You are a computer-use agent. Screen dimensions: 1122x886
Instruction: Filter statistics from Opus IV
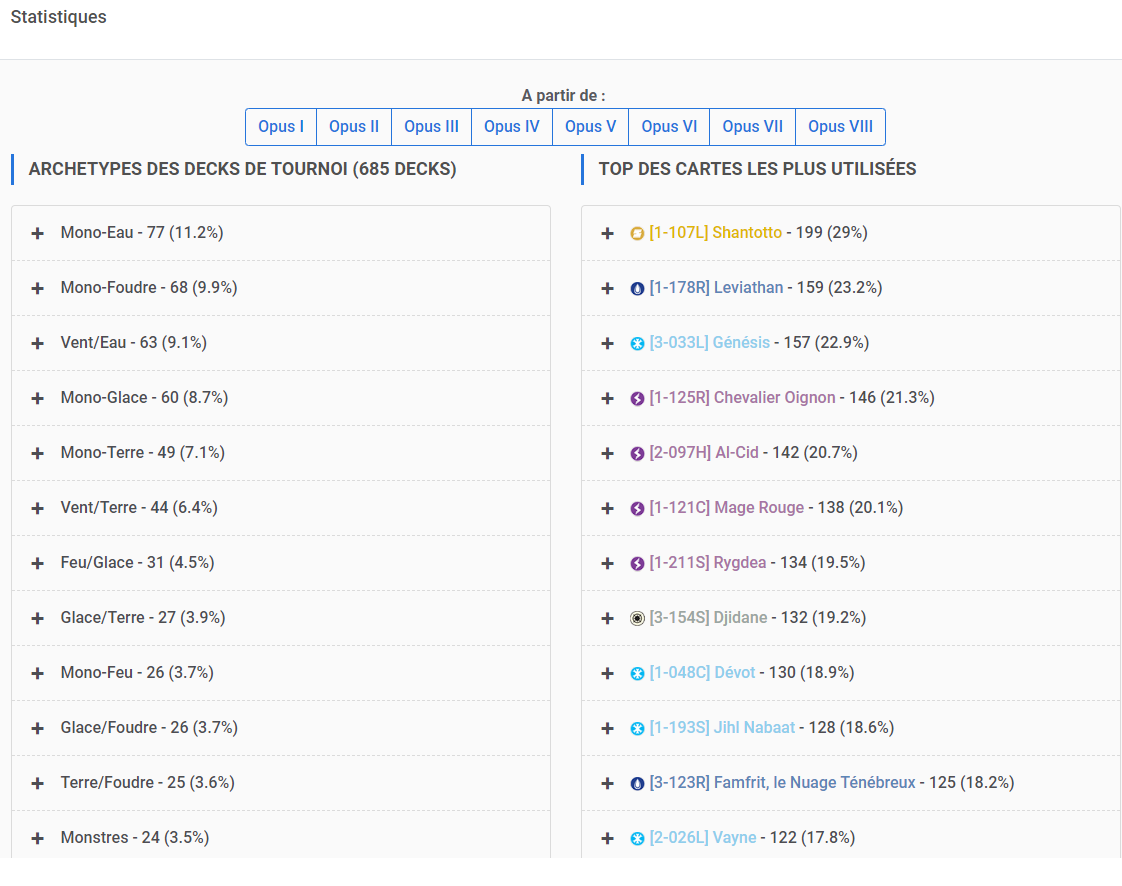512,127
